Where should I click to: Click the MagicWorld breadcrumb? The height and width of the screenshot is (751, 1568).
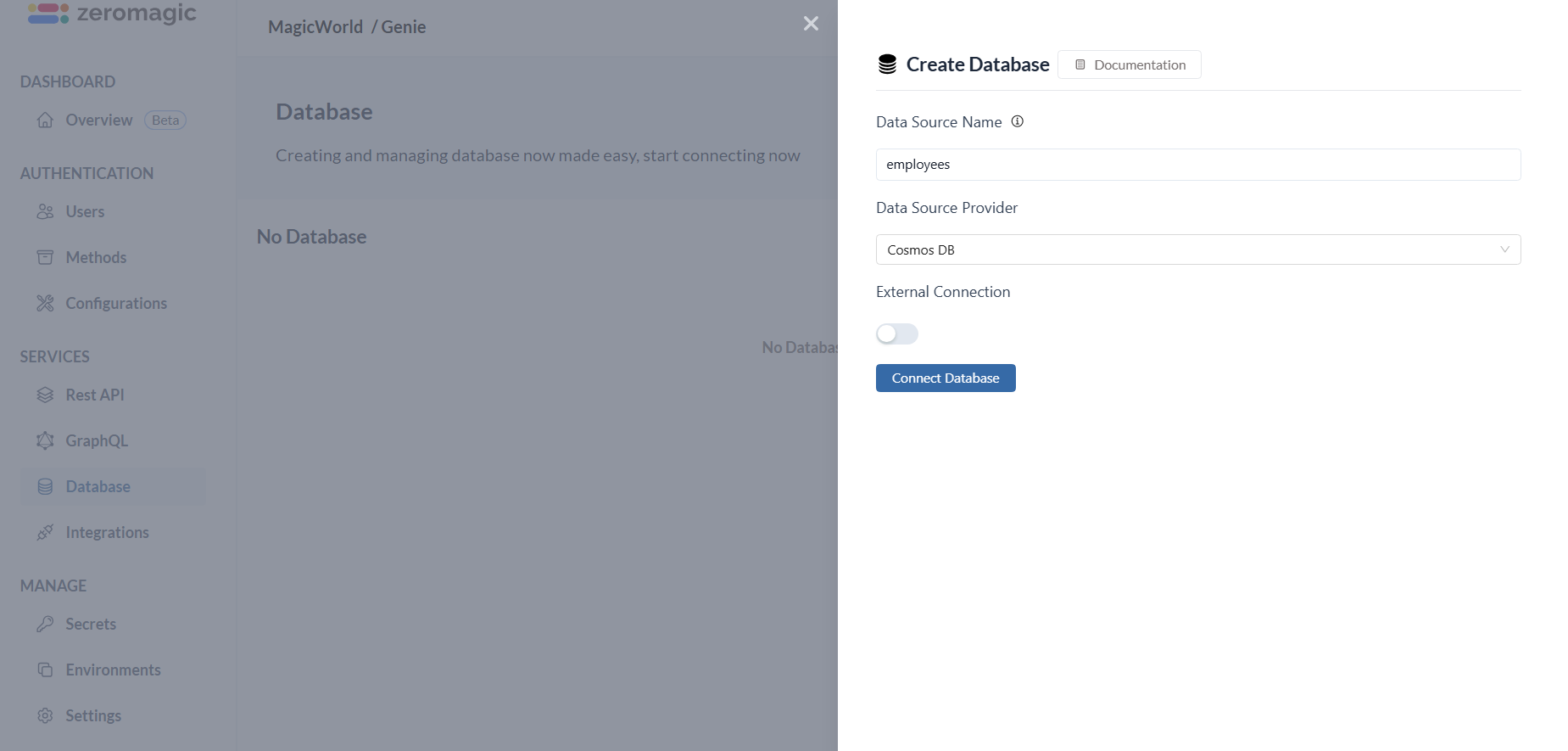coord(315,26)
